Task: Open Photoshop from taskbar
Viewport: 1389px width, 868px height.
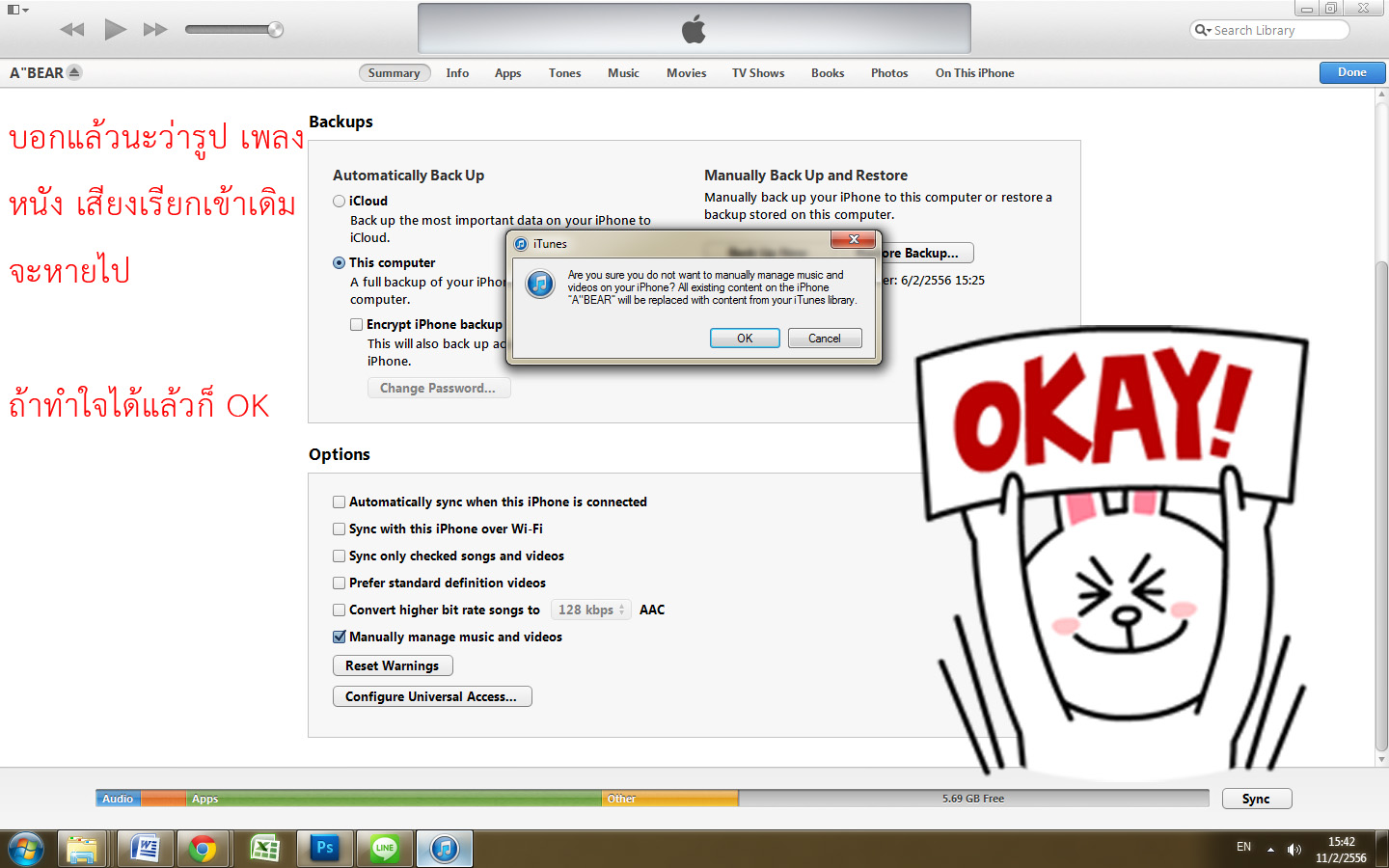Action: click(x=325, y=849)
